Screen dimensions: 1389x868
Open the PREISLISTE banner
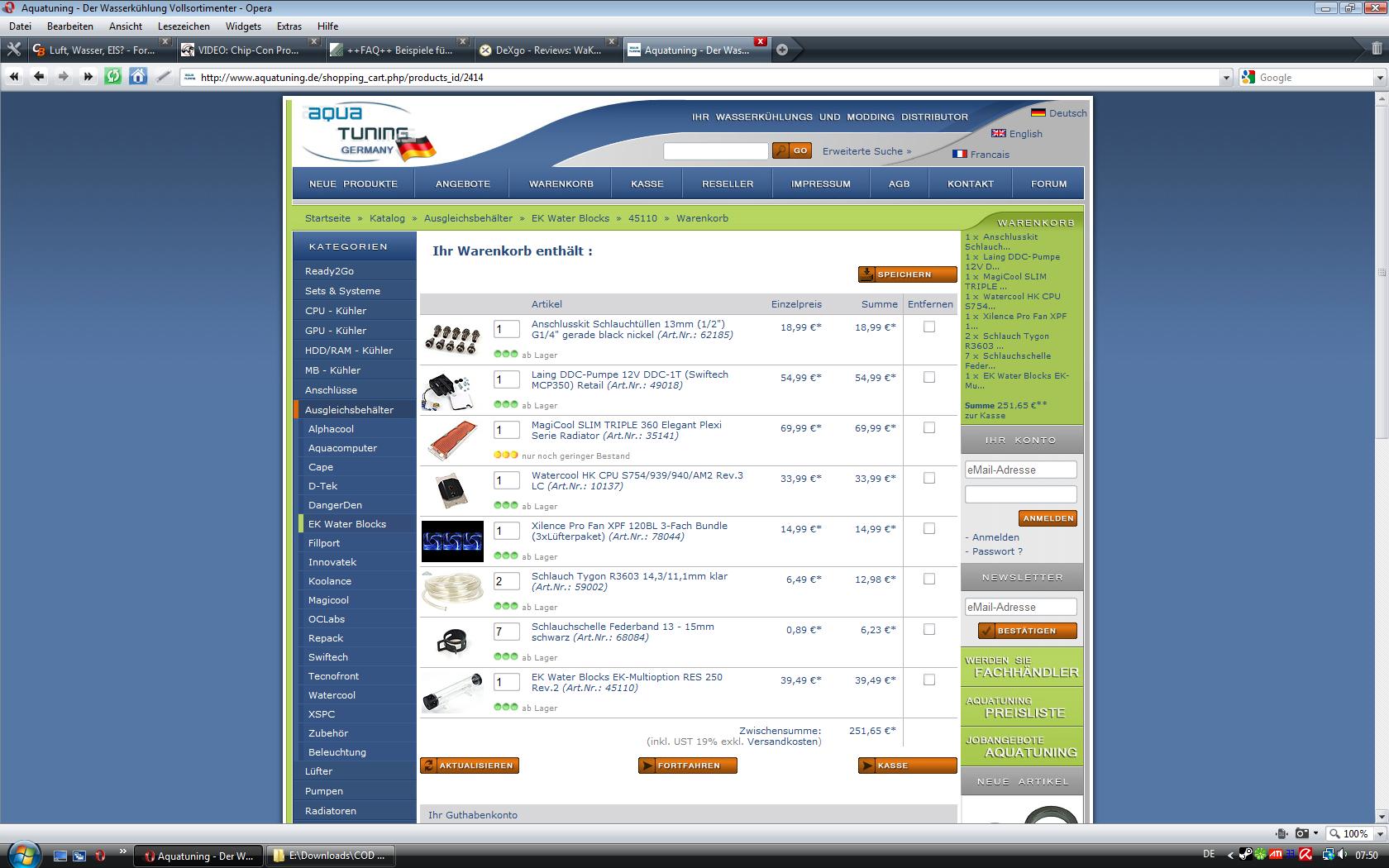coord(1022,707)
